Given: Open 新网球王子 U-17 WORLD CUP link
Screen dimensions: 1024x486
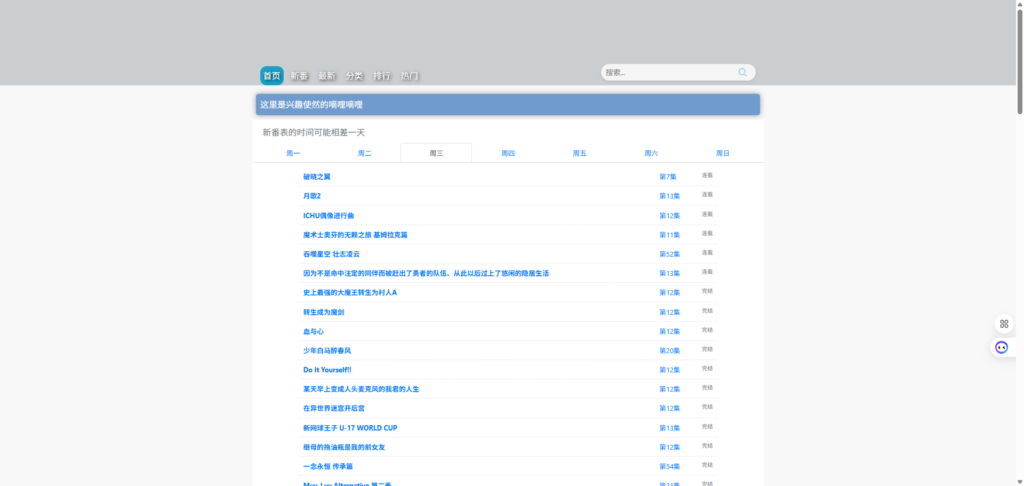Looking at the screenshot, I should (x=350, y=428).
